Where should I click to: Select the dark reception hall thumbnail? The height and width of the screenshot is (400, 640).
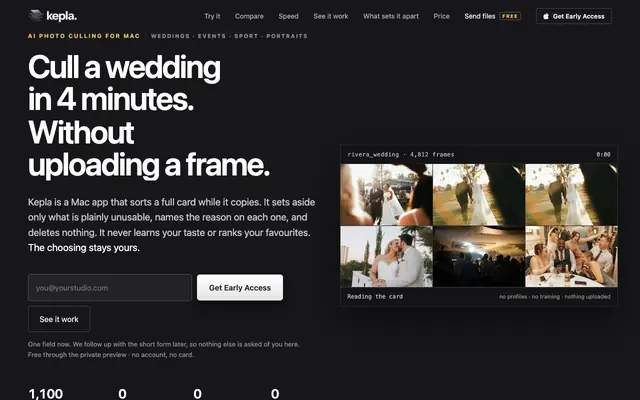479,256
